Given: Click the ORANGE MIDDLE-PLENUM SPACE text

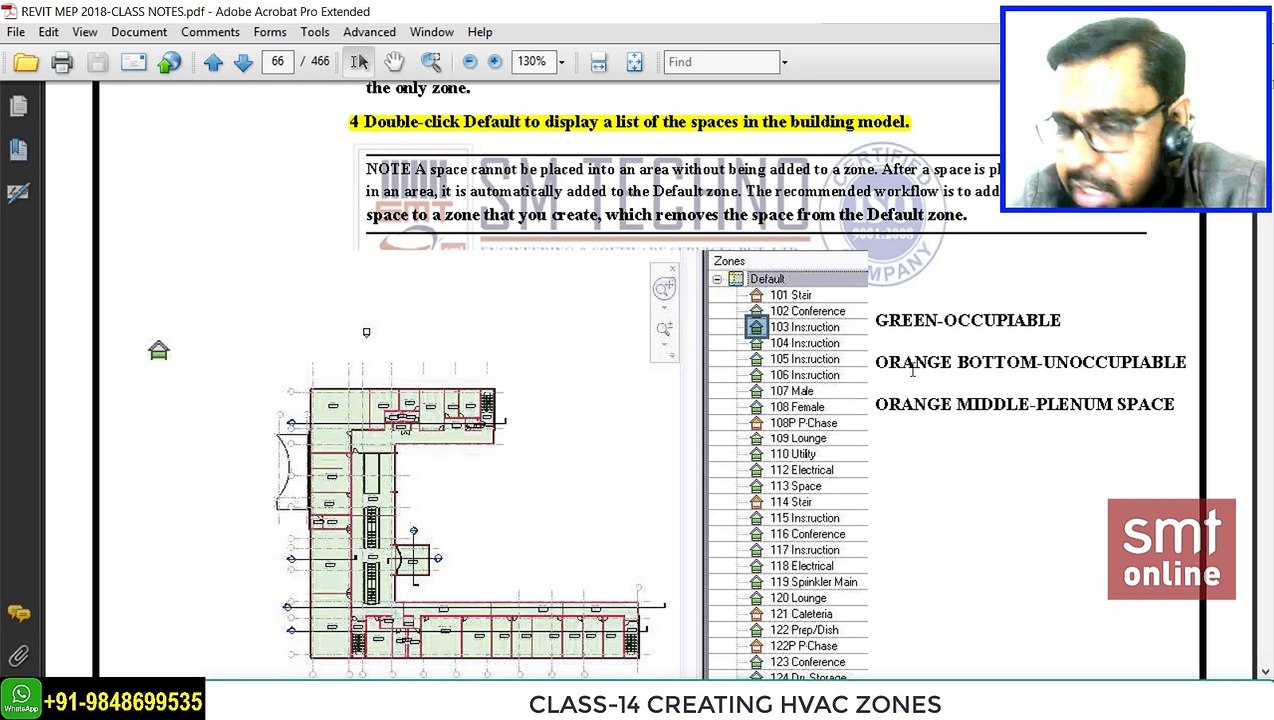Looking at the screenshot, I should tap(1025, 404).
